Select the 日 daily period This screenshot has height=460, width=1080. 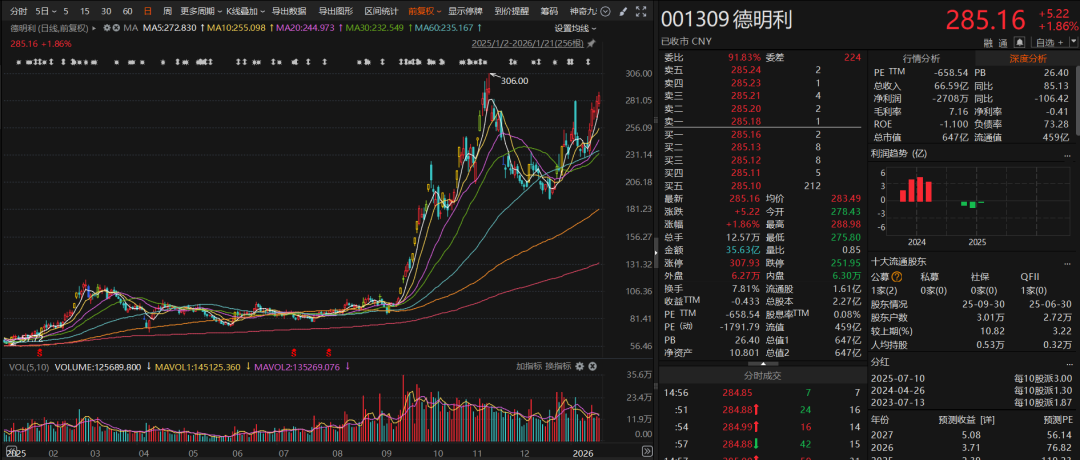[x=148, y=10]
